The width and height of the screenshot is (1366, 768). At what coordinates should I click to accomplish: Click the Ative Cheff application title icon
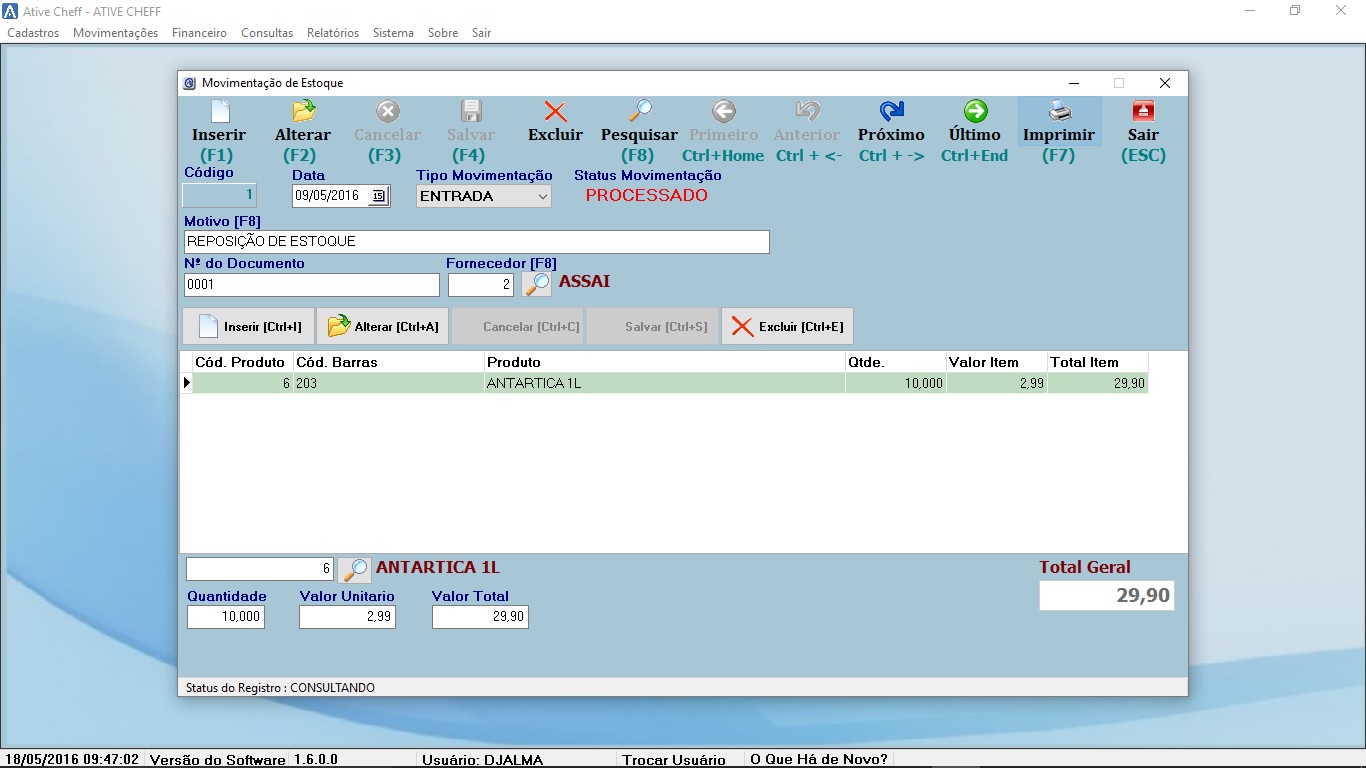[x=10, y=11]
